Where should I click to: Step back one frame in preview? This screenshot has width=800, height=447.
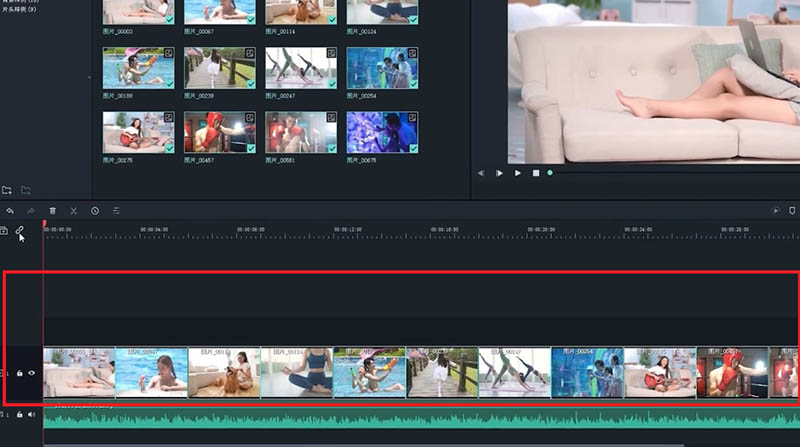(x=481, y=173)
